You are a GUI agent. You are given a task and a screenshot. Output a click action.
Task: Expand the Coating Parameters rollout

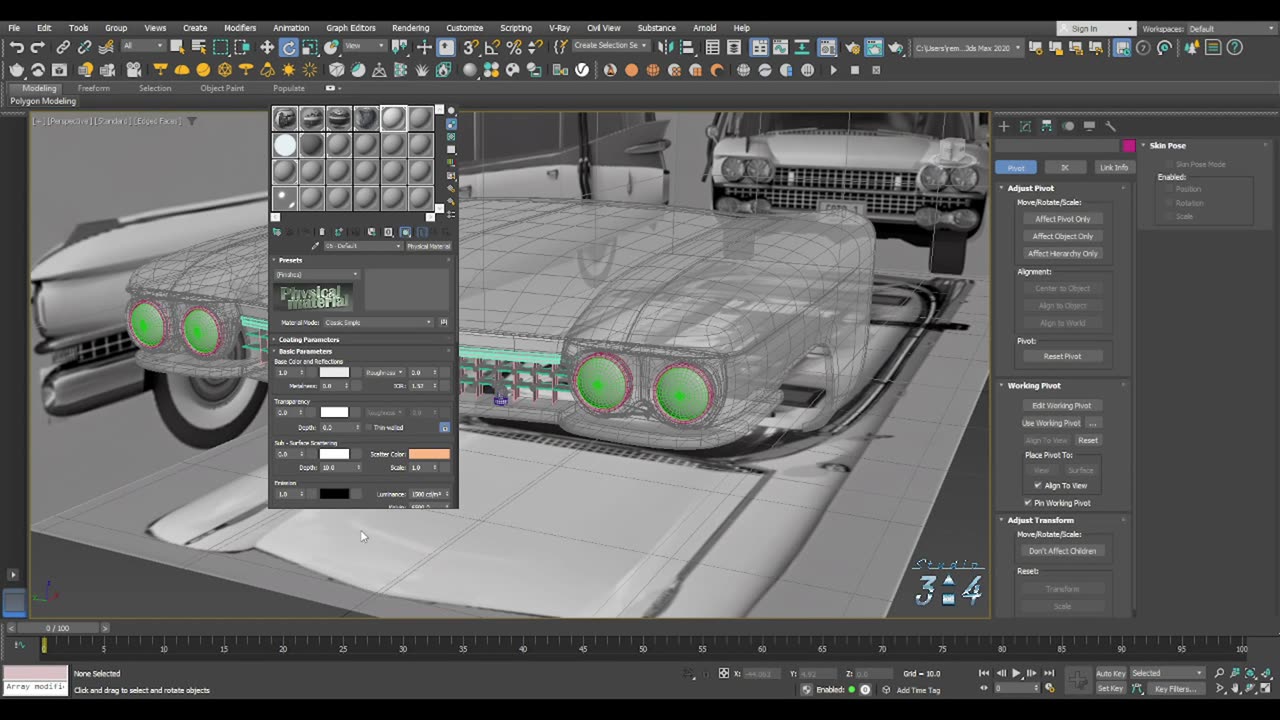point(308,339)
